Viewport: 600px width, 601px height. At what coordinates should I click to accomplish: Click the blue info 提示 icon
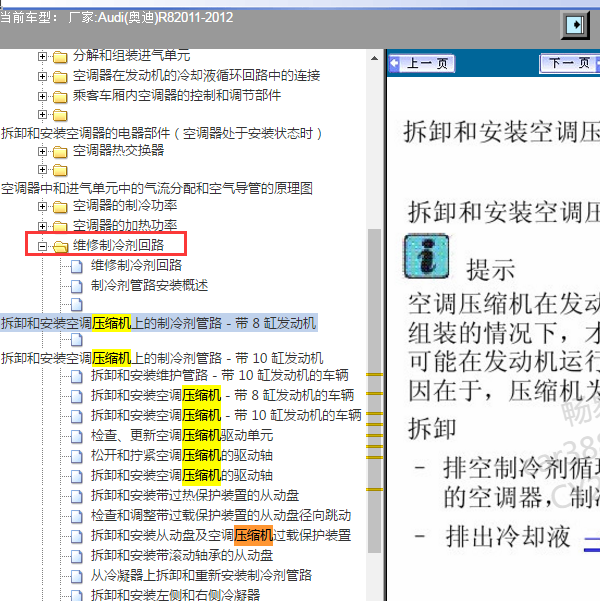coord(426,256)
